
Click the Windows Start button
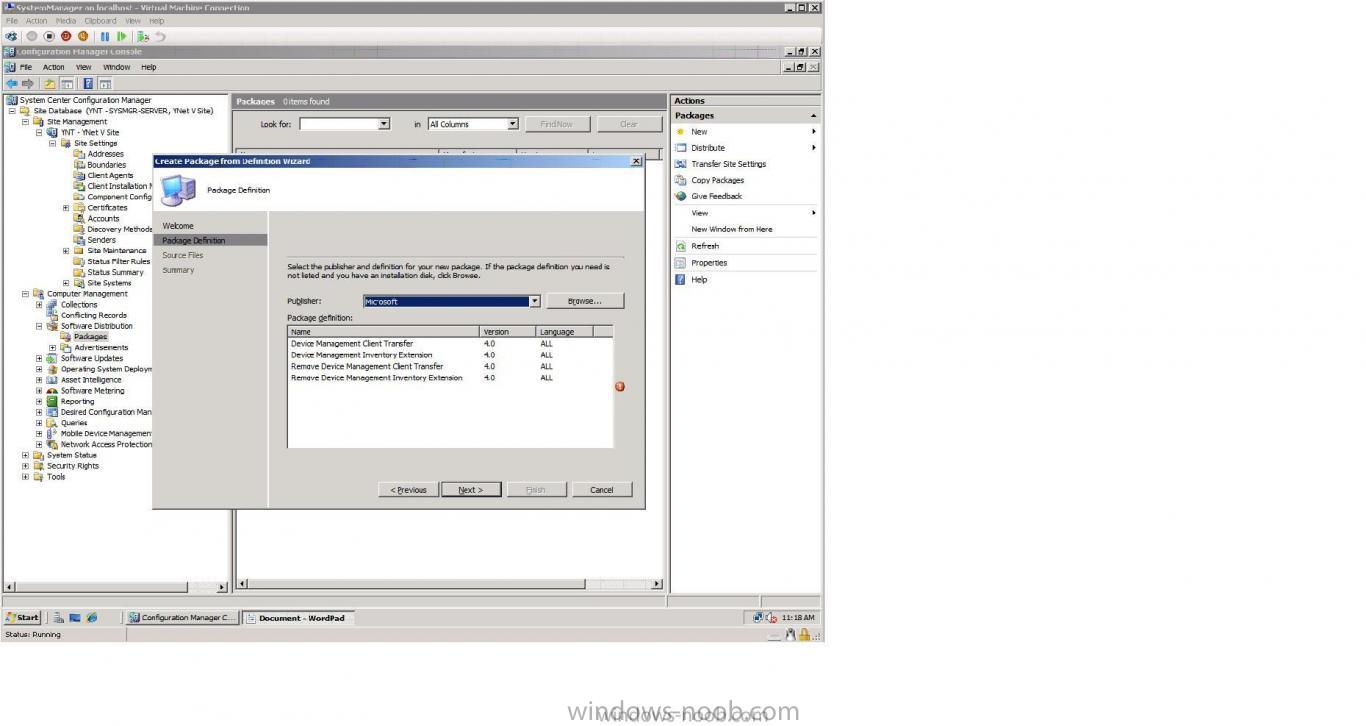23,618
